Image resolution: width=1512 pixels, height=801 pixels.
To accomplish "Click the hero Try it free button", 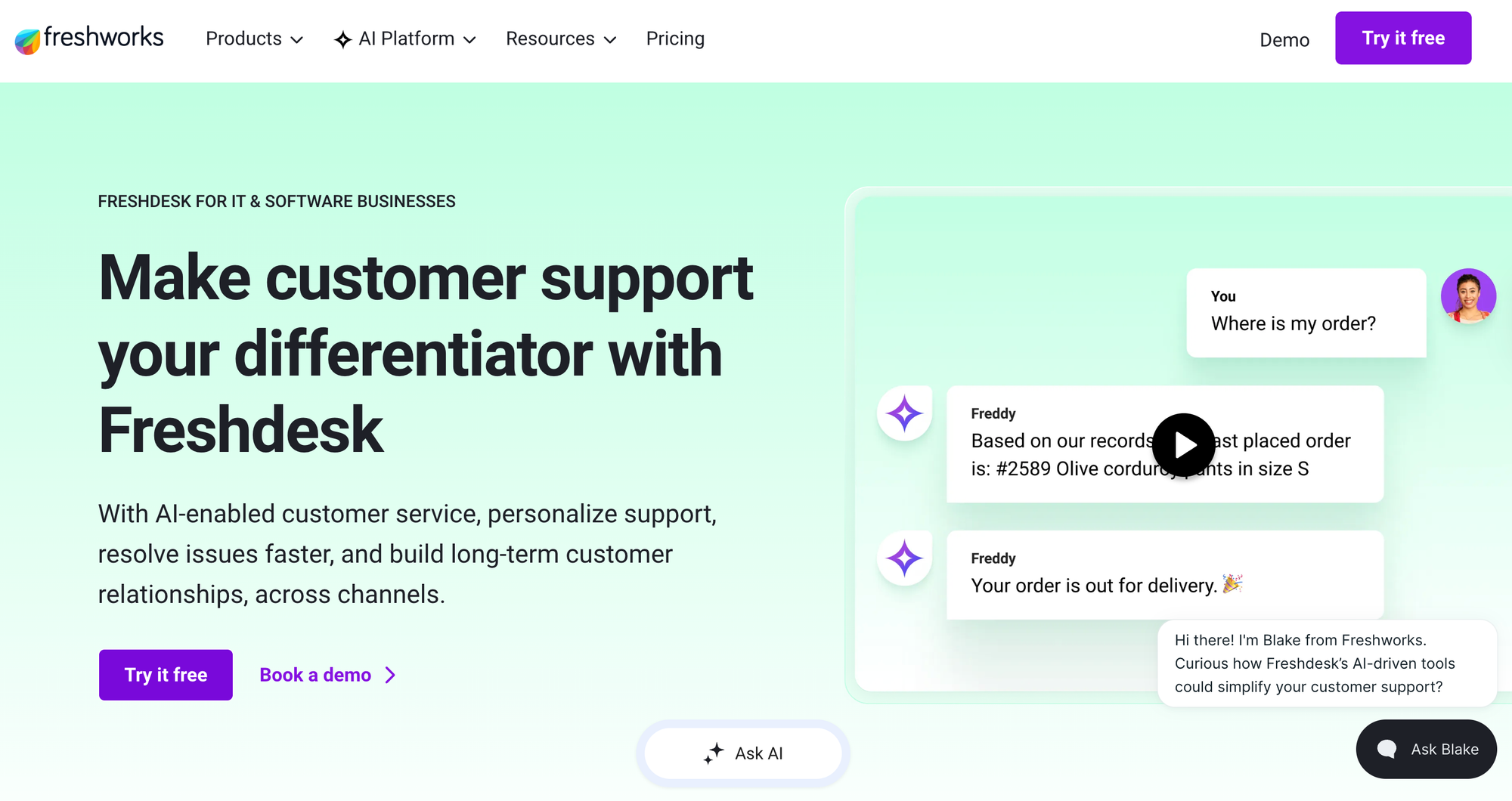I will point(166,675).
